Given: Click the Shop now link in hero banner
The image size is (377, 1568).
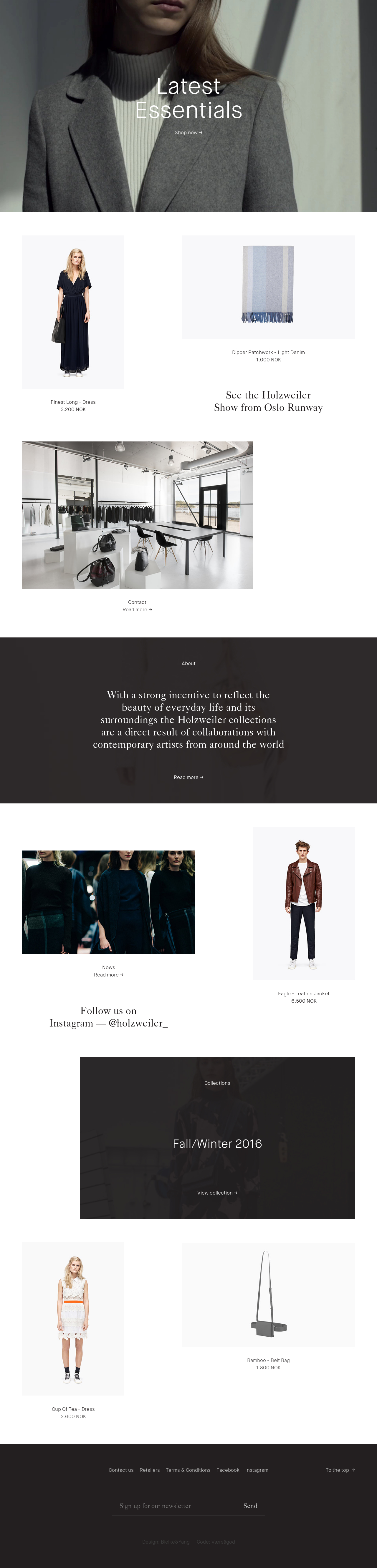Looking at the screenshot, I should (x=188, y=132).
